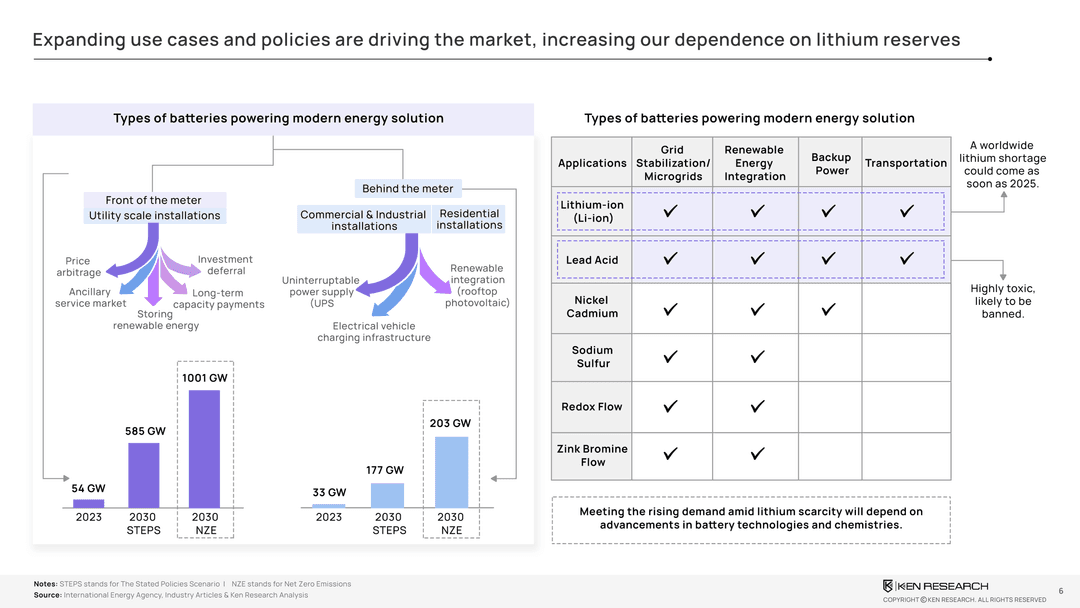This screenshot has height=608, width=1080.
Task: Click the Ken Research logo in the footer
Action: [x=934, y=585]
